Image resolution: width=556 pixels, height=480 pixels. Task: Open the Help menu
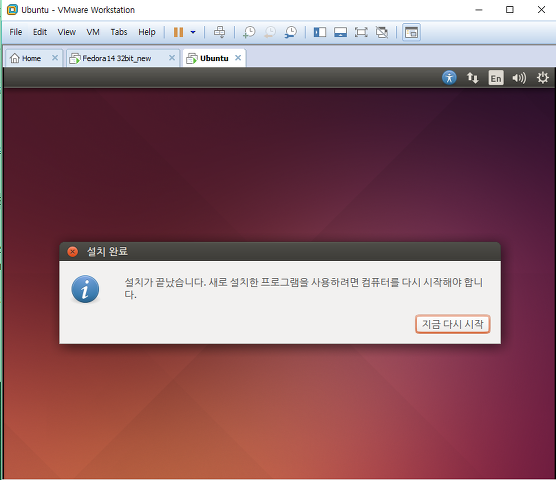coord(147,32)
